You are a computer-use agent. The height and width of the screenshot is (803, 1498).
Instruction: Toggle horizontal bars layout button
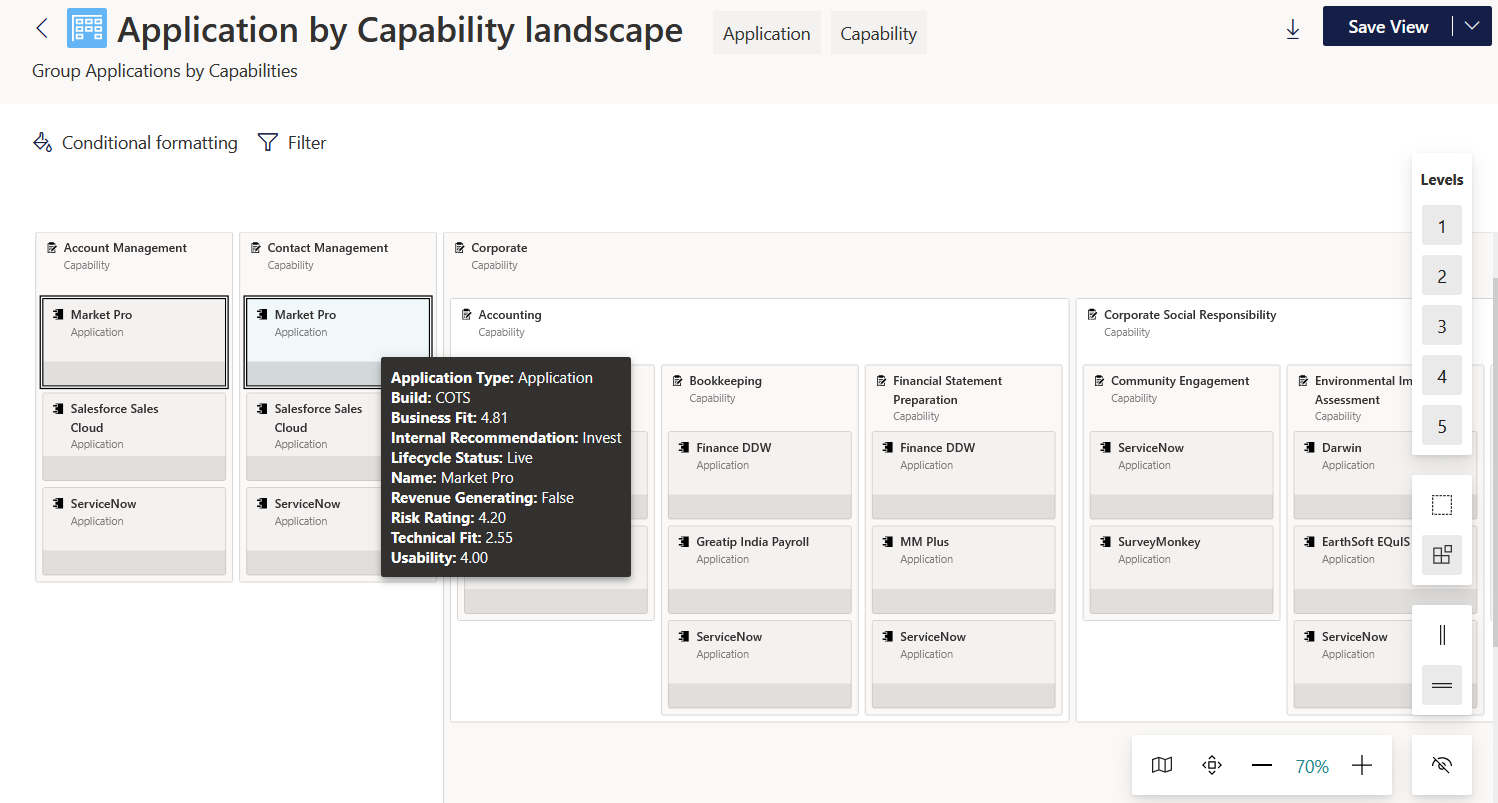(x=1442, y=685)
